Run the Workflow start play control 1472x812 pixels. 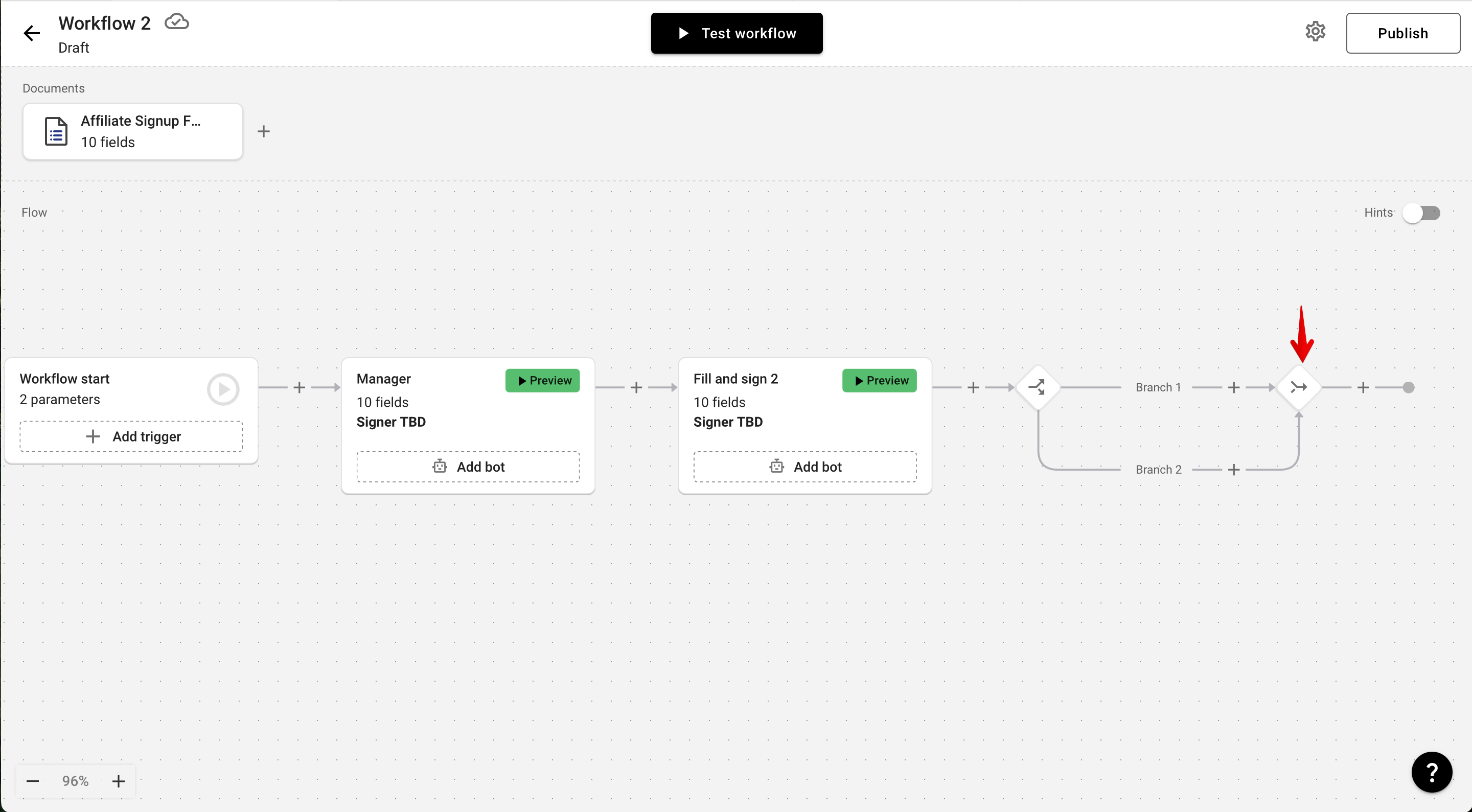tap(223, 389)
